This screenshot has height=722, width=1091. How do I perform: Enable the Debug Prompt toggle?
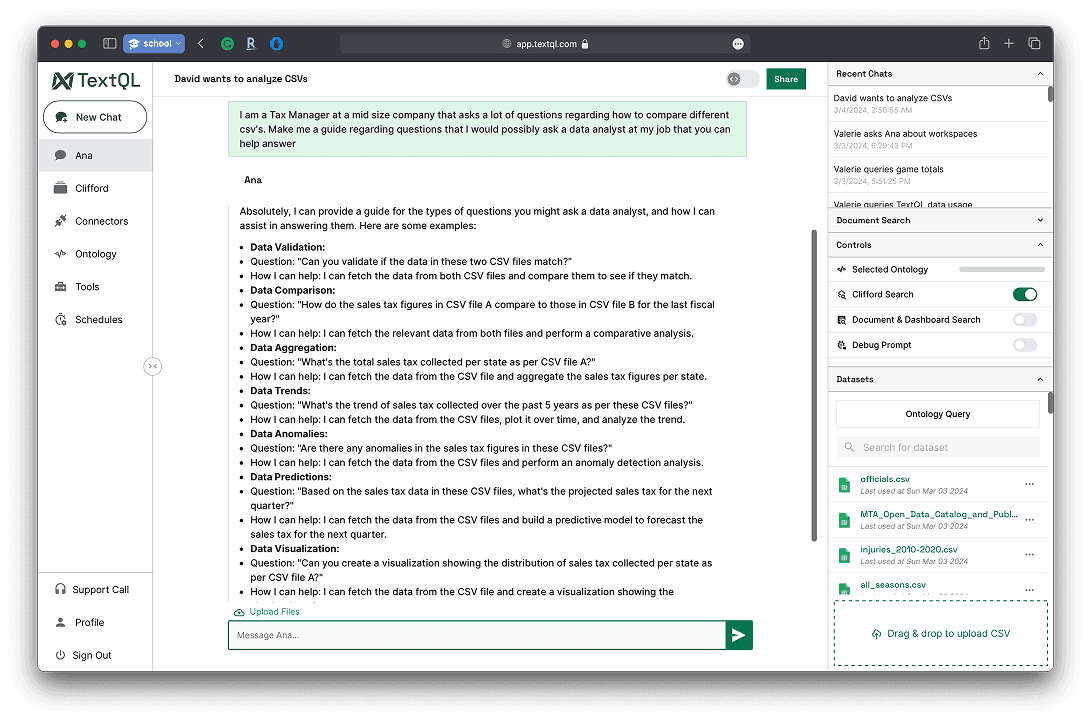(1024, 345)
